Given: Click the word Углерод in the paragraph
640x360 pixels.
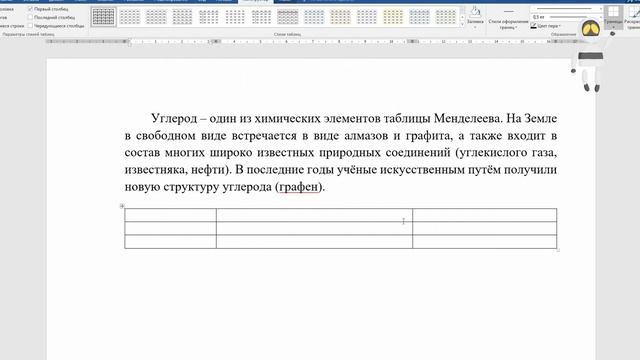Looking at the screenshot, I should point(174,119).
